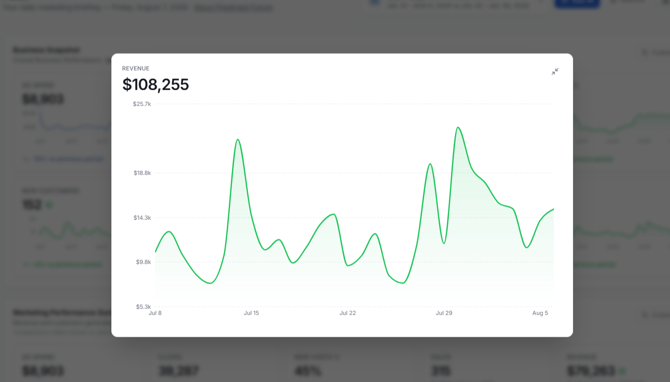This screenshot has height=382, width=670.
Task: Click the blurred blue button in the top bar
Action: point(577,3)
